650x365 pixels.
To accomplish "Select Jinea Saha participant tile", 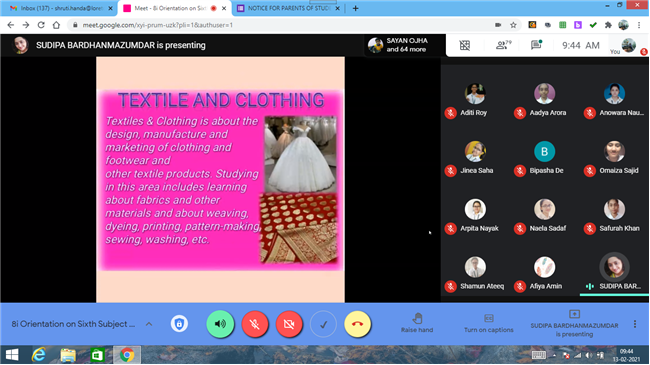I will [475, 158].
